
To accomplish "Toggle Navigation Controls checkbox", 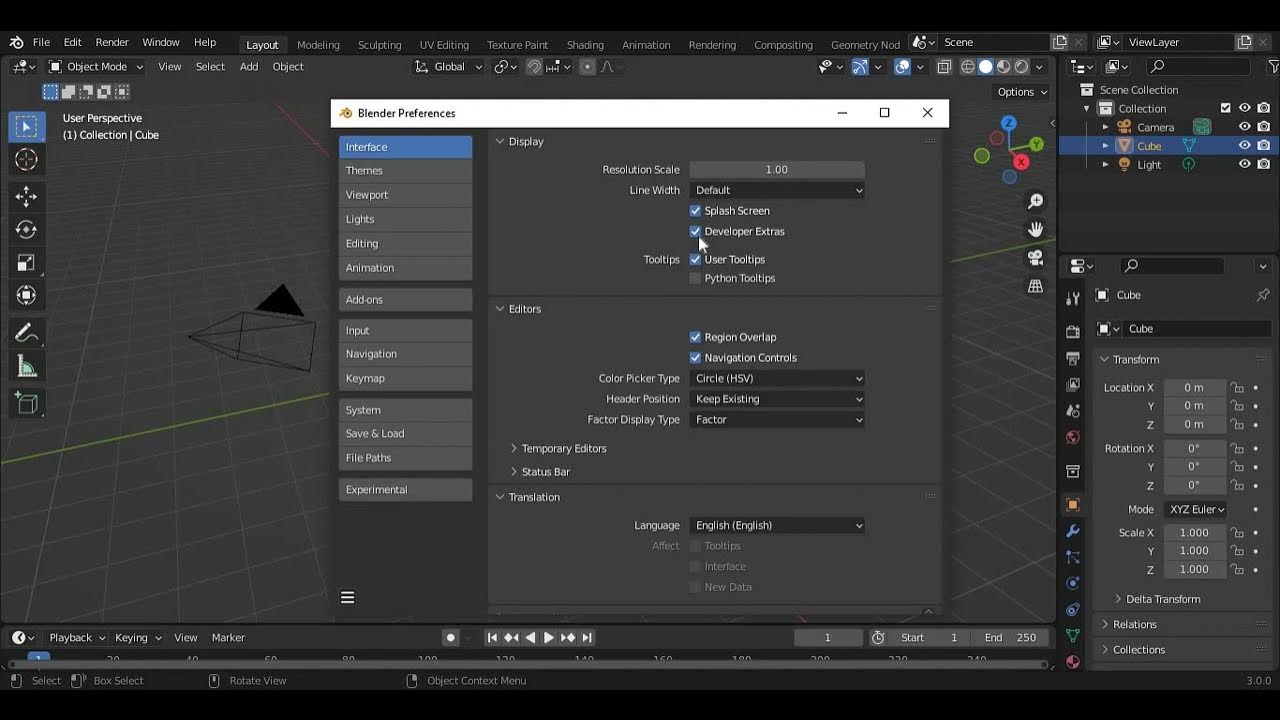I will (x=695, y=357).
